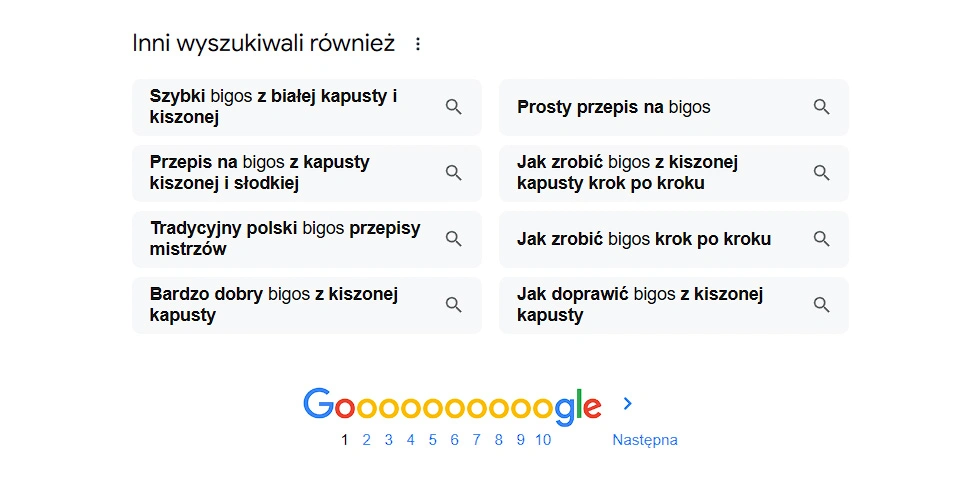Open results page 2
The width and height of the screenshot is (968, 496).
click(x=366, y=440)
